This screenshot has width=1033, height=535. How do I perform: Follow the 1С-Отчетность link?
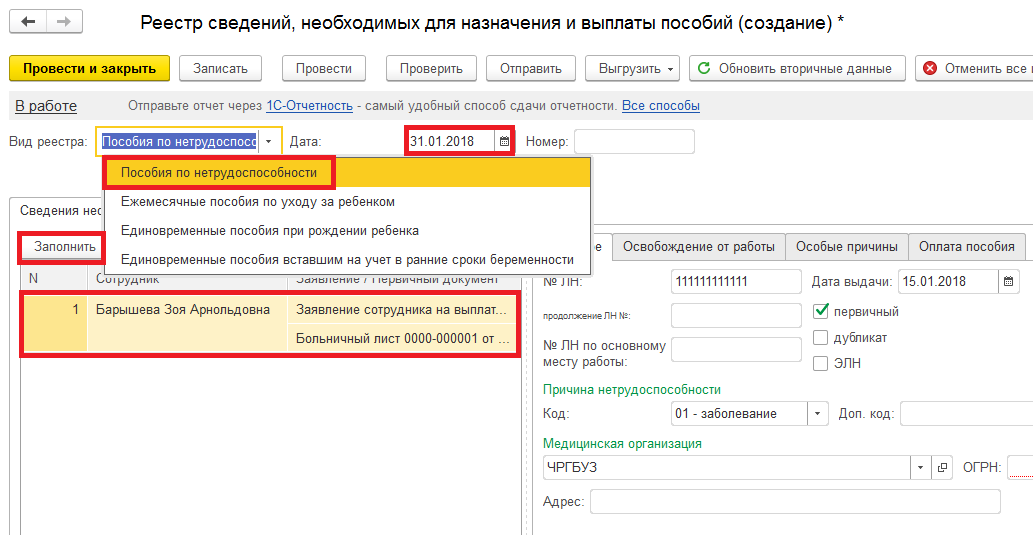coord(309,106)
